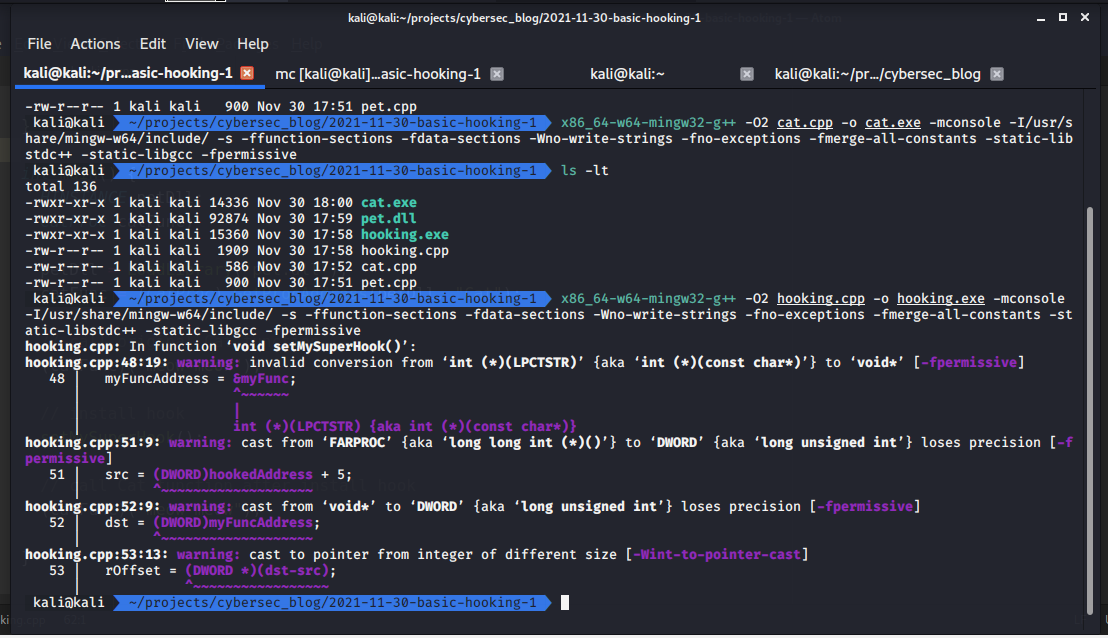Open the Actions menu
The image size is (1108, 638).
click(x=95, y=44)
